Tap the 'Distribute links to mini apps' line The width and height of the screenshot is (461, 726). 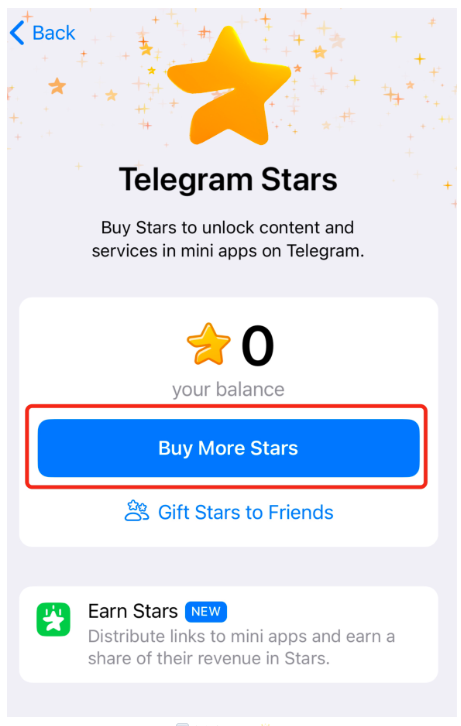tap(241, 637)
